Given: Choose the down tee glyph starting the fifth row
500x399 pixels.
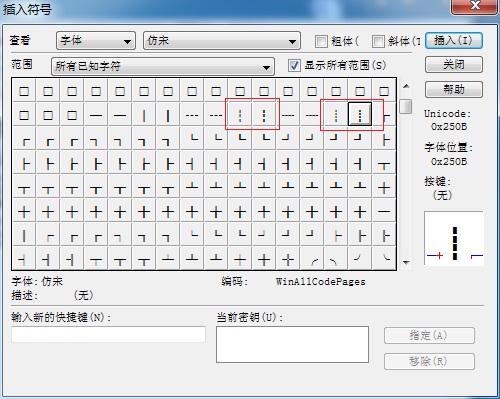Looking at the screenshot, I should pyautogui.click(x=24, y=187).
